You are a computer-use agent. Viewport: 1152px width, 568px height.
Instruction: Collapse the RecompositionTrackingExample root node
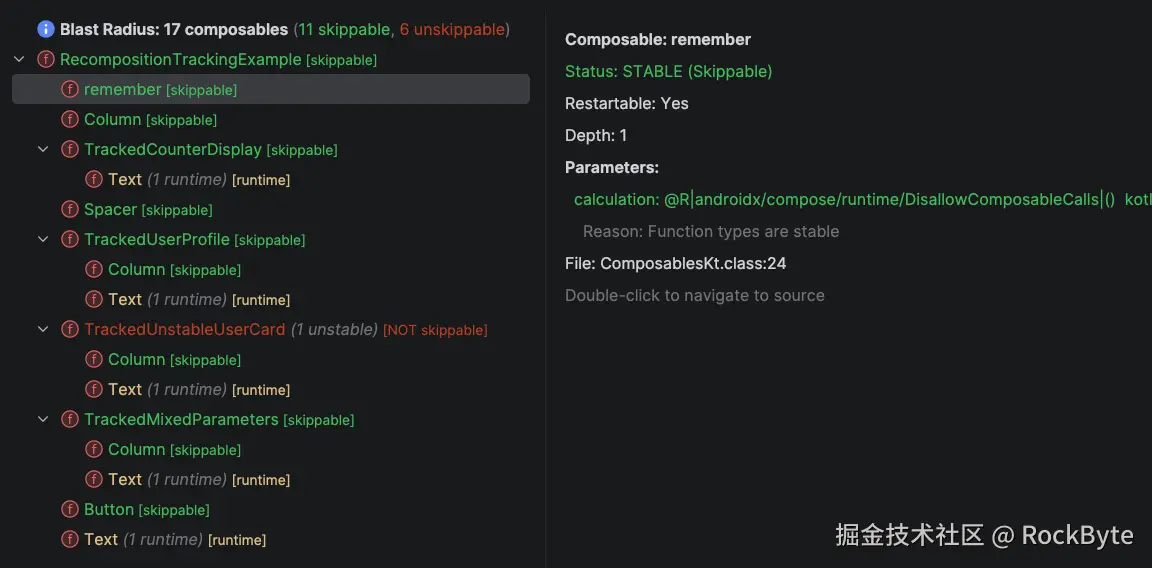pyautogui.click(x=19, y=60)
